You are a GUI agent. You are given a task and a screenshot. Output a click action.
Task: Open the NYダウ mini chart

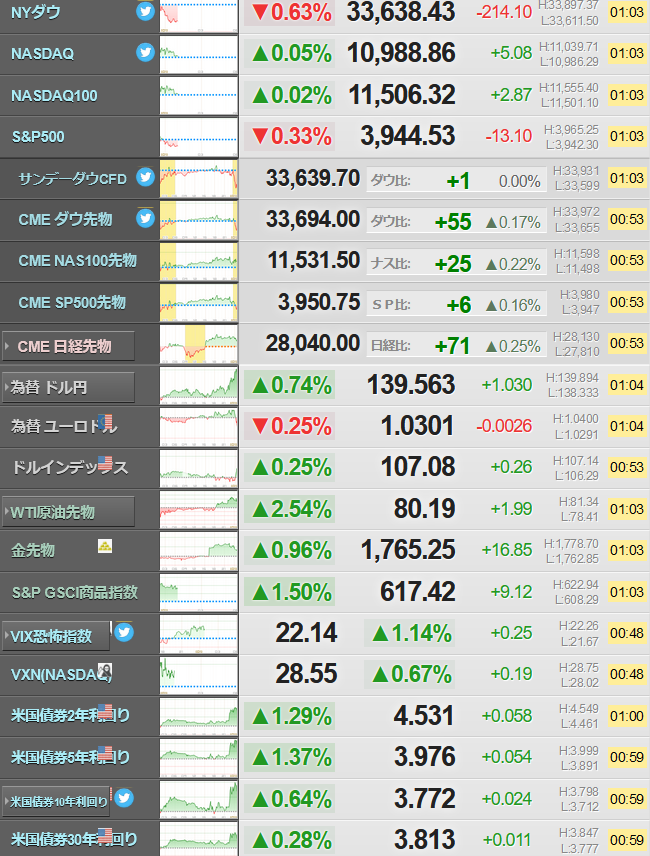point(199,15)
